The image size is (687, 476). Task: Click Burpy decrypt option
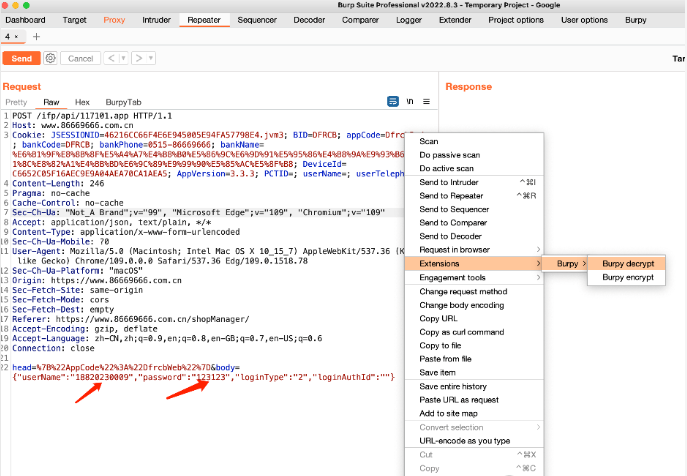[627, 263]
